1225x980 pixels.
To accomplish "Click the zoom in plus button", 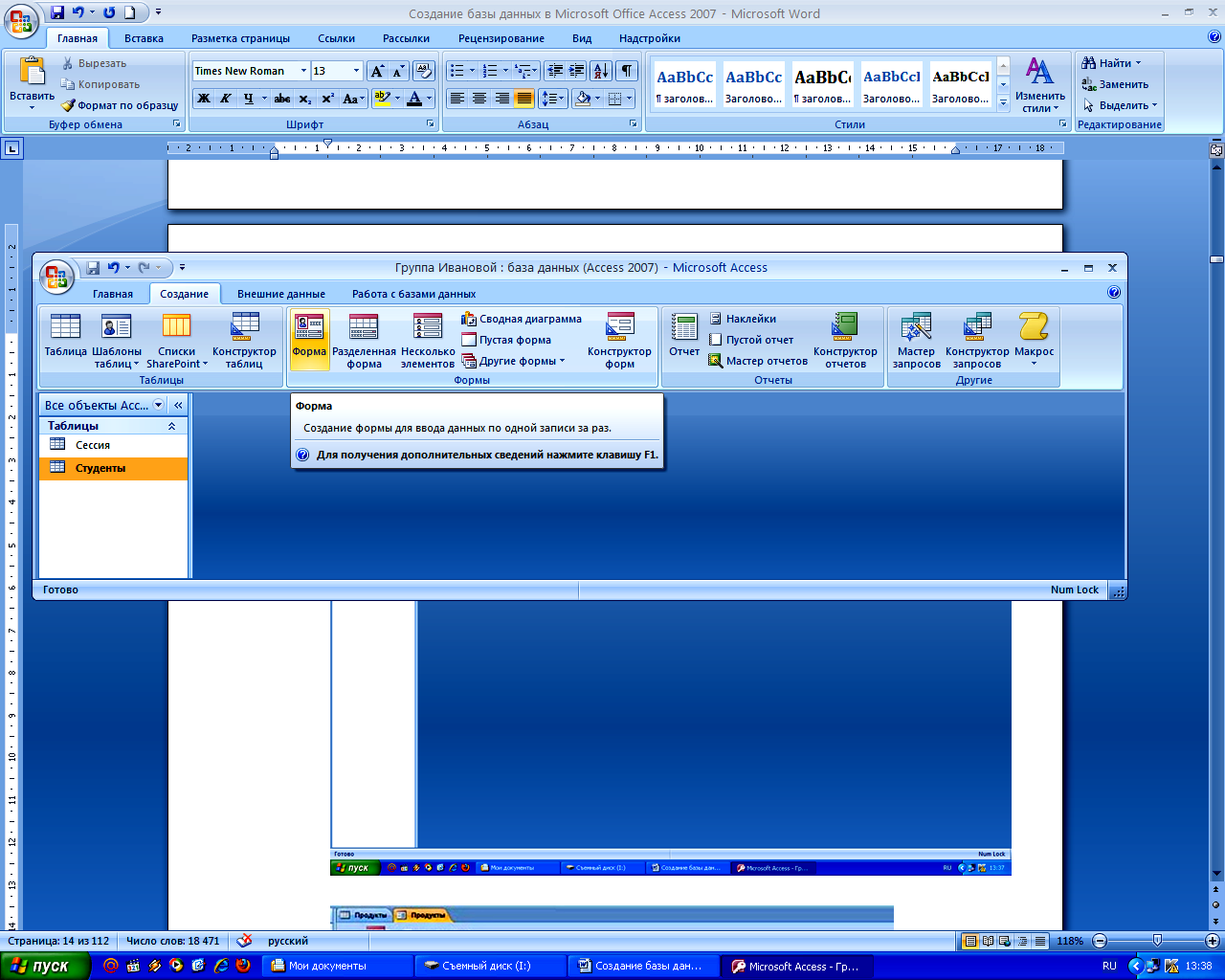I will [x=1213, y=941].
